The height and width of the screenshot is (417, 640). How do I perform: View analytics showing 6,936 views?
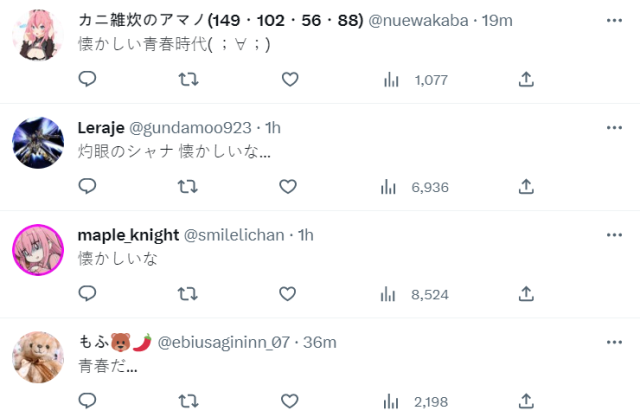click(414, 187)
